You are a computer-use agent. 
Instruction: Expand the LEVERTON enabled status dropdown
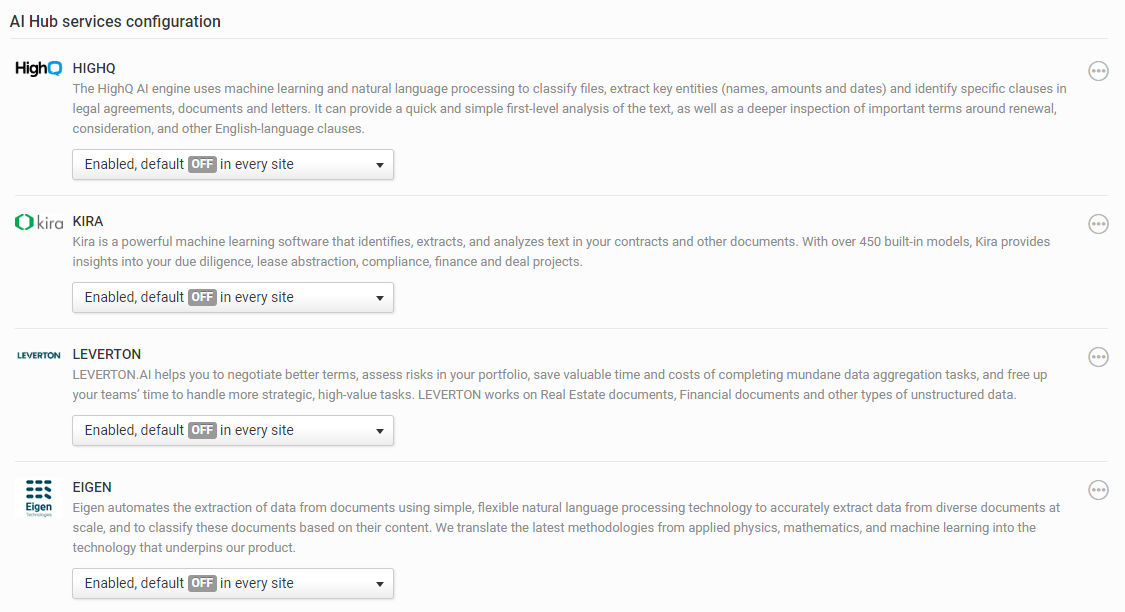pyautogui.click(x=233, y=430)
